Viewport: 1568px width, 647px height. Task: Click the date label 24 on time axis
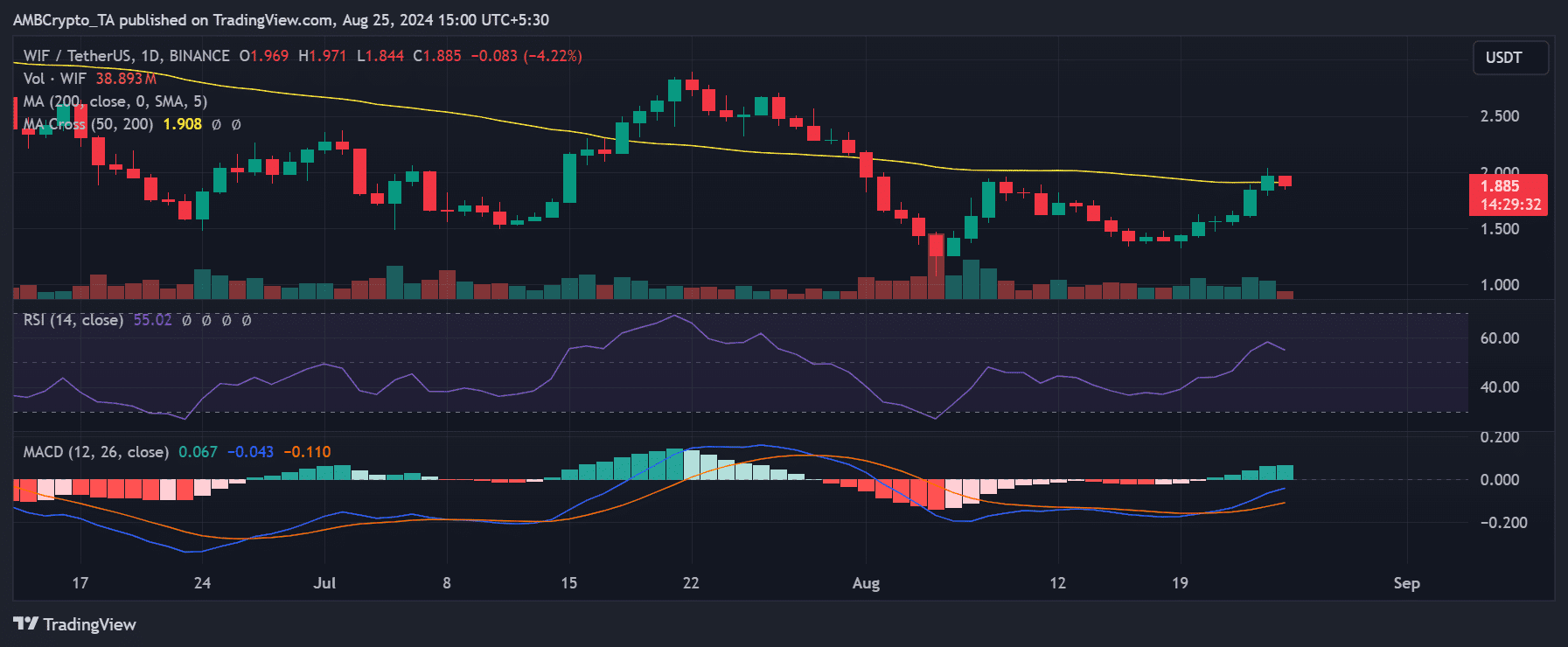coord(202,583)
